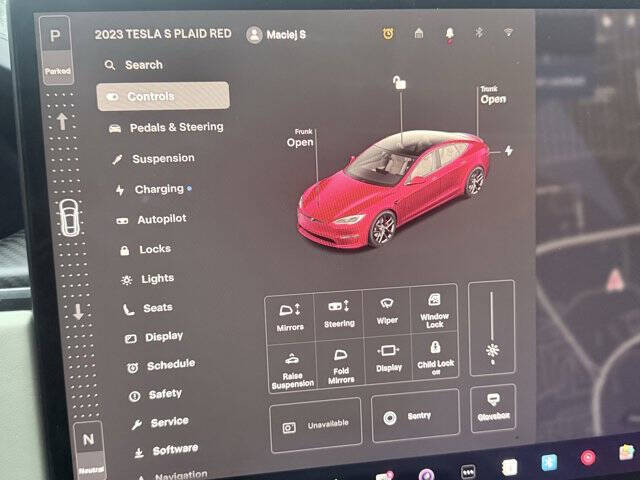The image size is (640, 480).
Task: Open the red round app in dock
Action: click(x=588, y=458)
